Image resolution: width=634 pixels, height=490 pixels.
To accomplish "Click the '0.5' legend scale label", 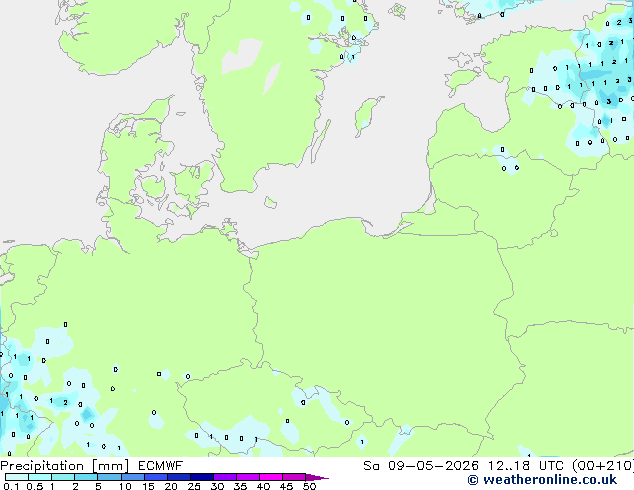I will 34,486.
